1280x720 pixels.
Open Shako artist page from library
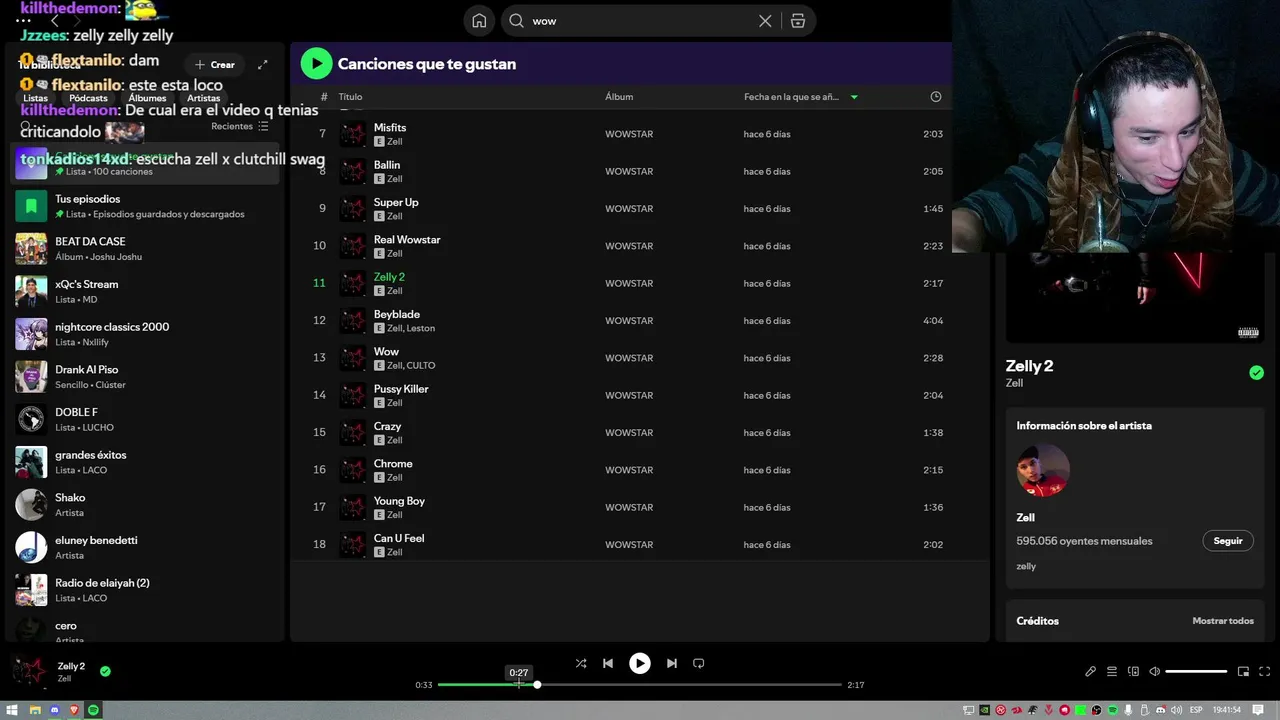coord(145,505)
